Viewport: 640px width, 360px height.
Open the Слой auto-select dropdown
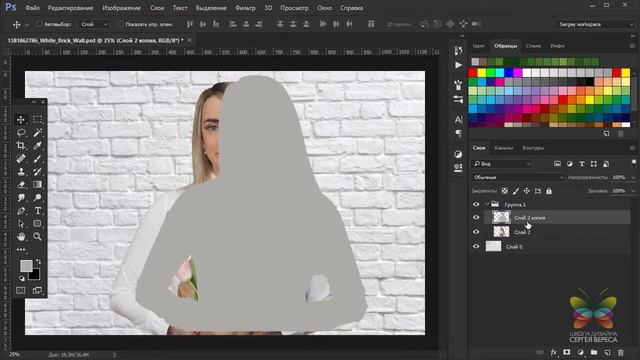coord(94,24)
